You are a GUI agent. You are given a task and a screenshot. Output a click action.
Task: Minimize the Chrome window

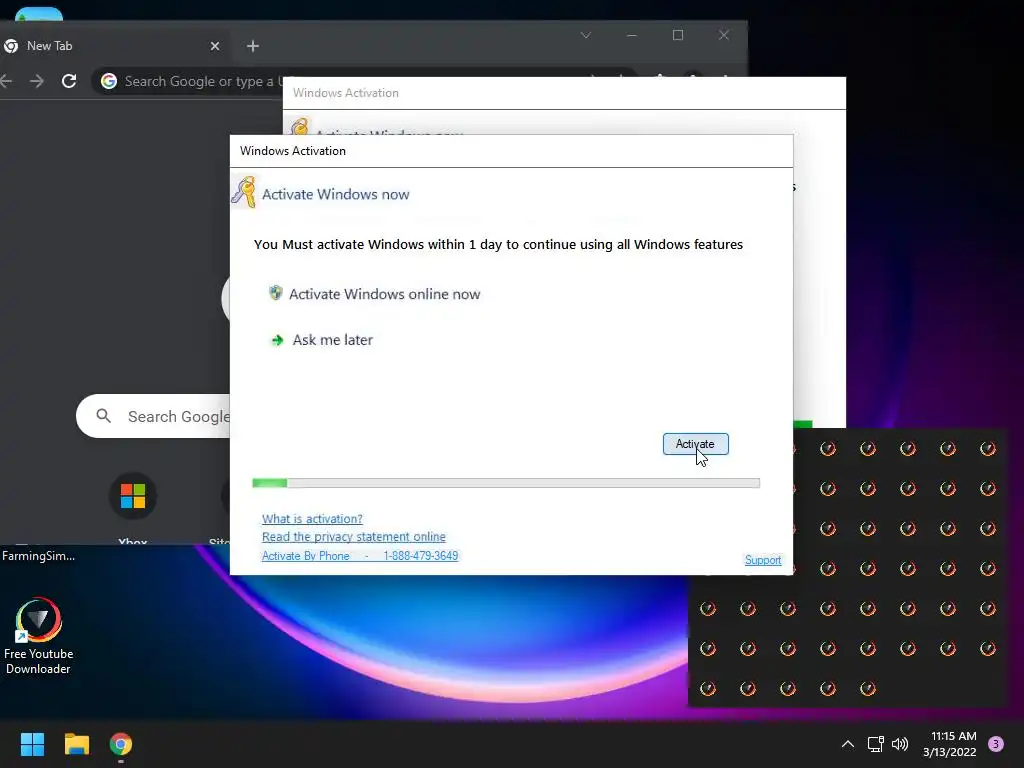coord(632,35)
